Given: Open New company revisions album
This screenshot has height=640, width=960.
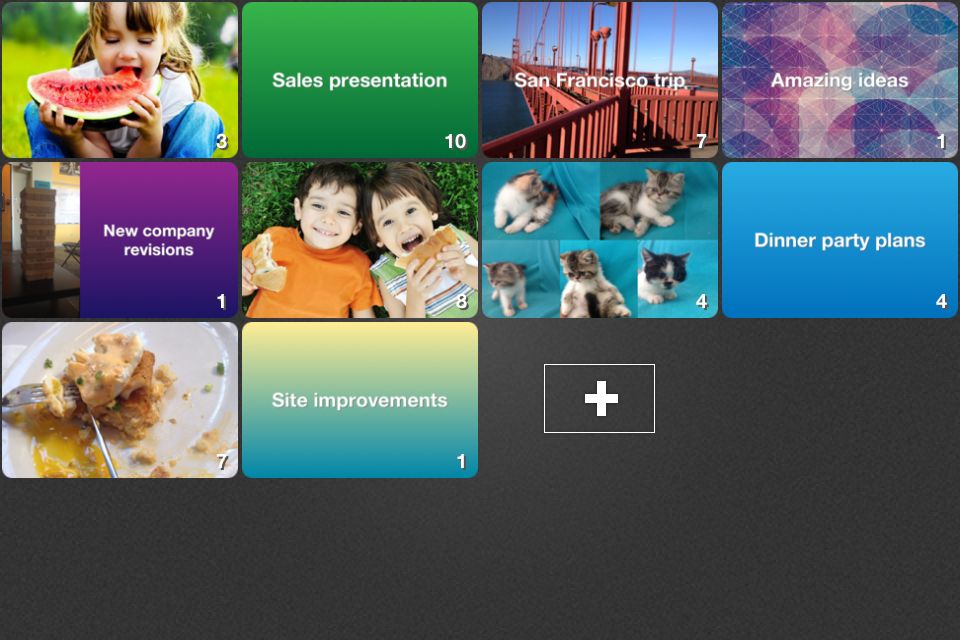Looking at the screenshot, I should click(x=120, y=240).
